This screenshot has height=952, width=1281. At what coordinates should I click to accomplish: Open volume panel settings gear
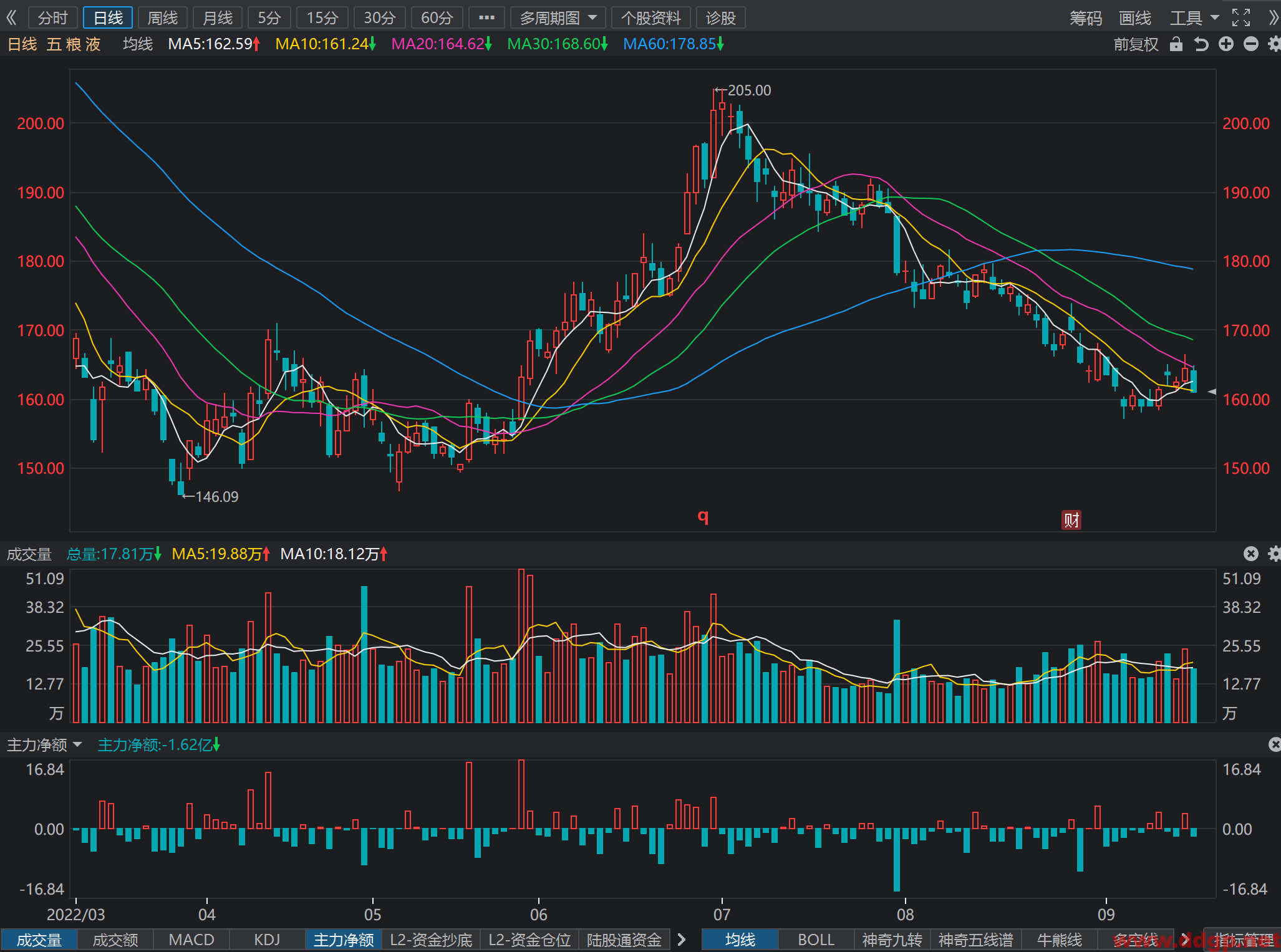(1274, 554)
